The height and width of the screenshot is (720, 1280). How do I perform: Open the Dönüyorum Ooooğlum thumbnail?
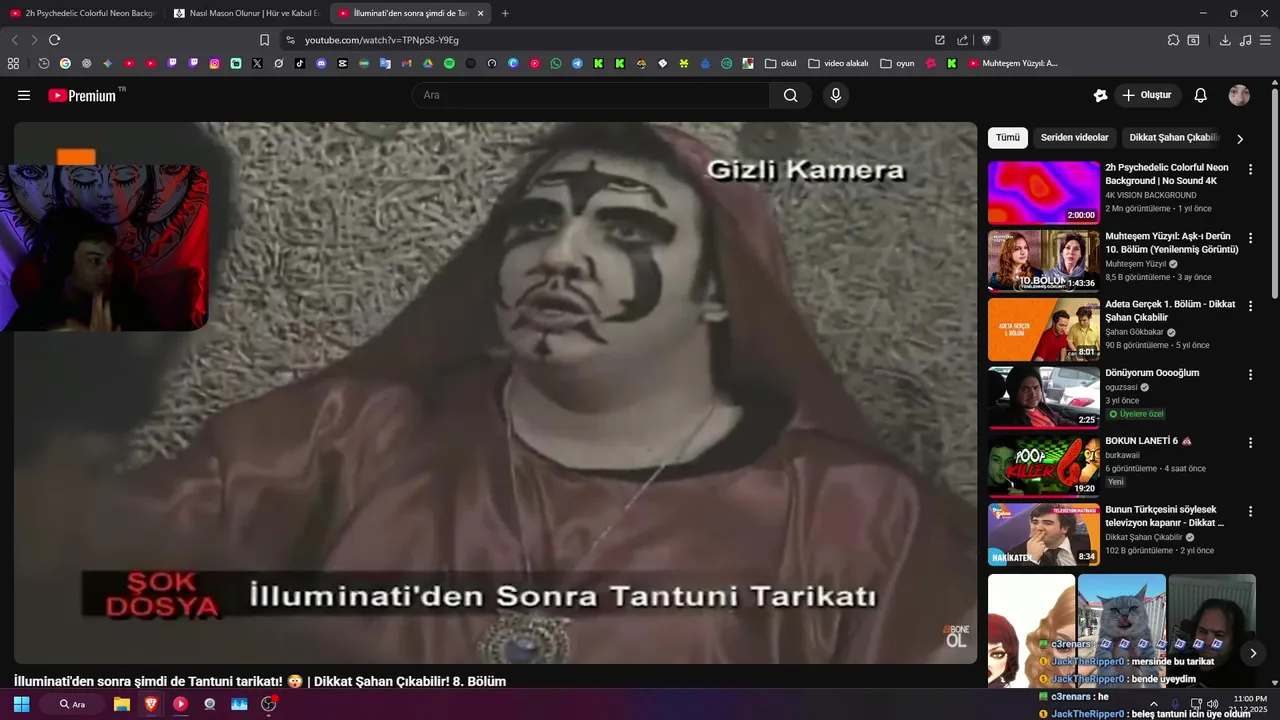[x=1044, y=397]
